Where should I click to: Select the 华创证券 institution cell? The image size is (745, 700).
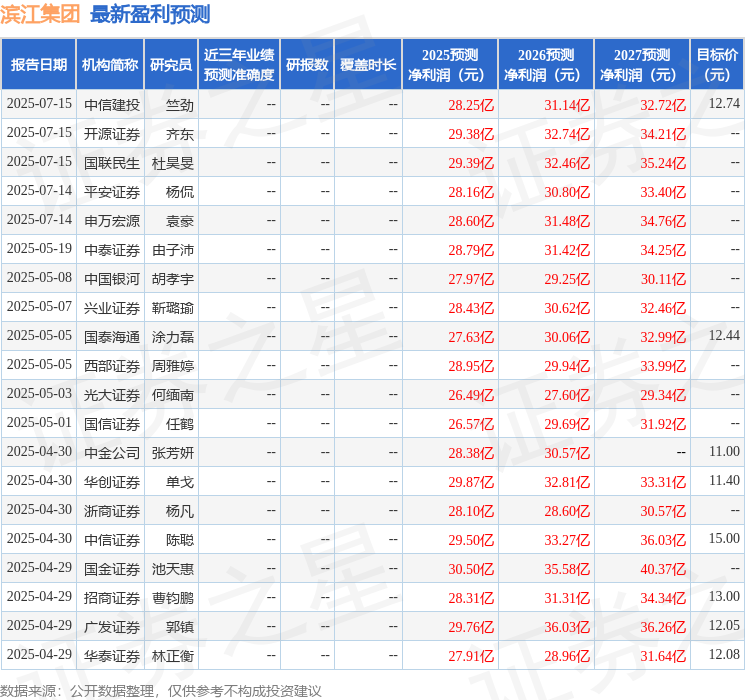pos(112,482)
